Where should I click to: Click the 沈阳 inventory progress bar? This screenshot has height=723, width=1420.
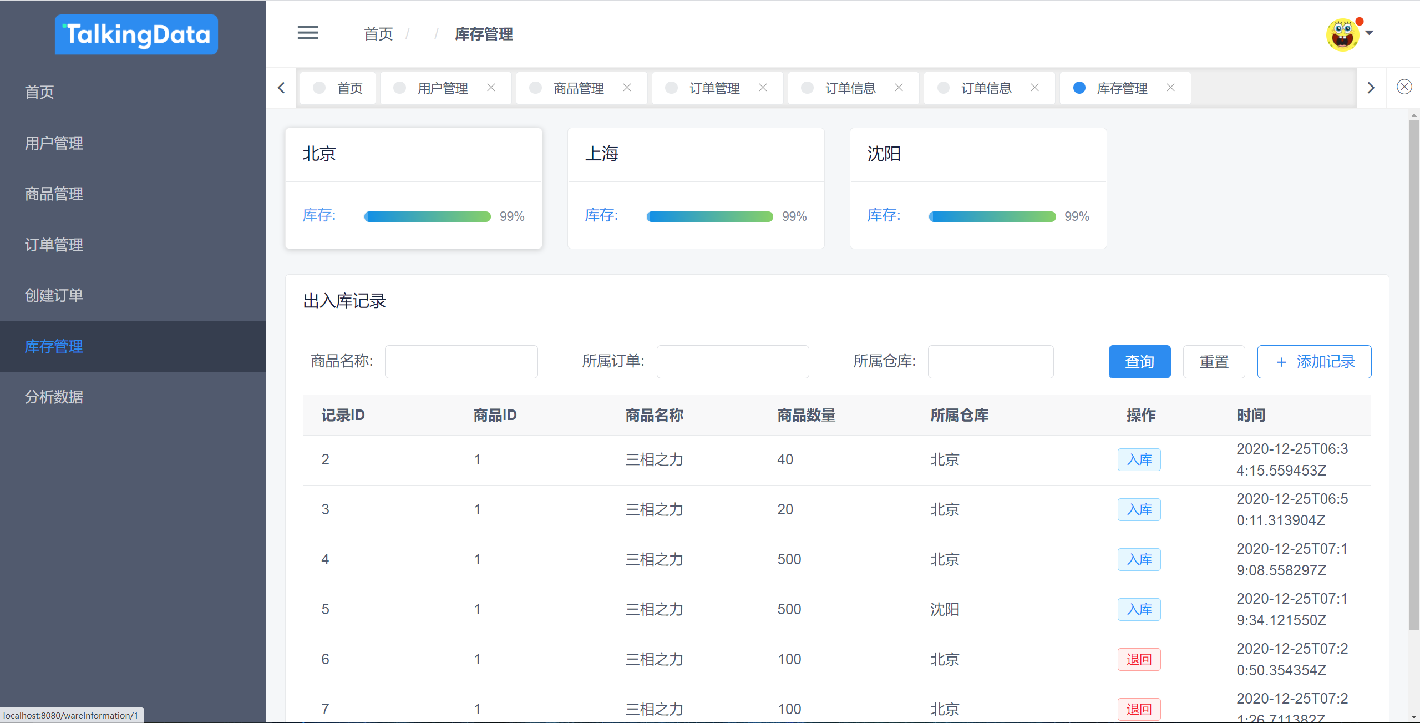point(992,216)
